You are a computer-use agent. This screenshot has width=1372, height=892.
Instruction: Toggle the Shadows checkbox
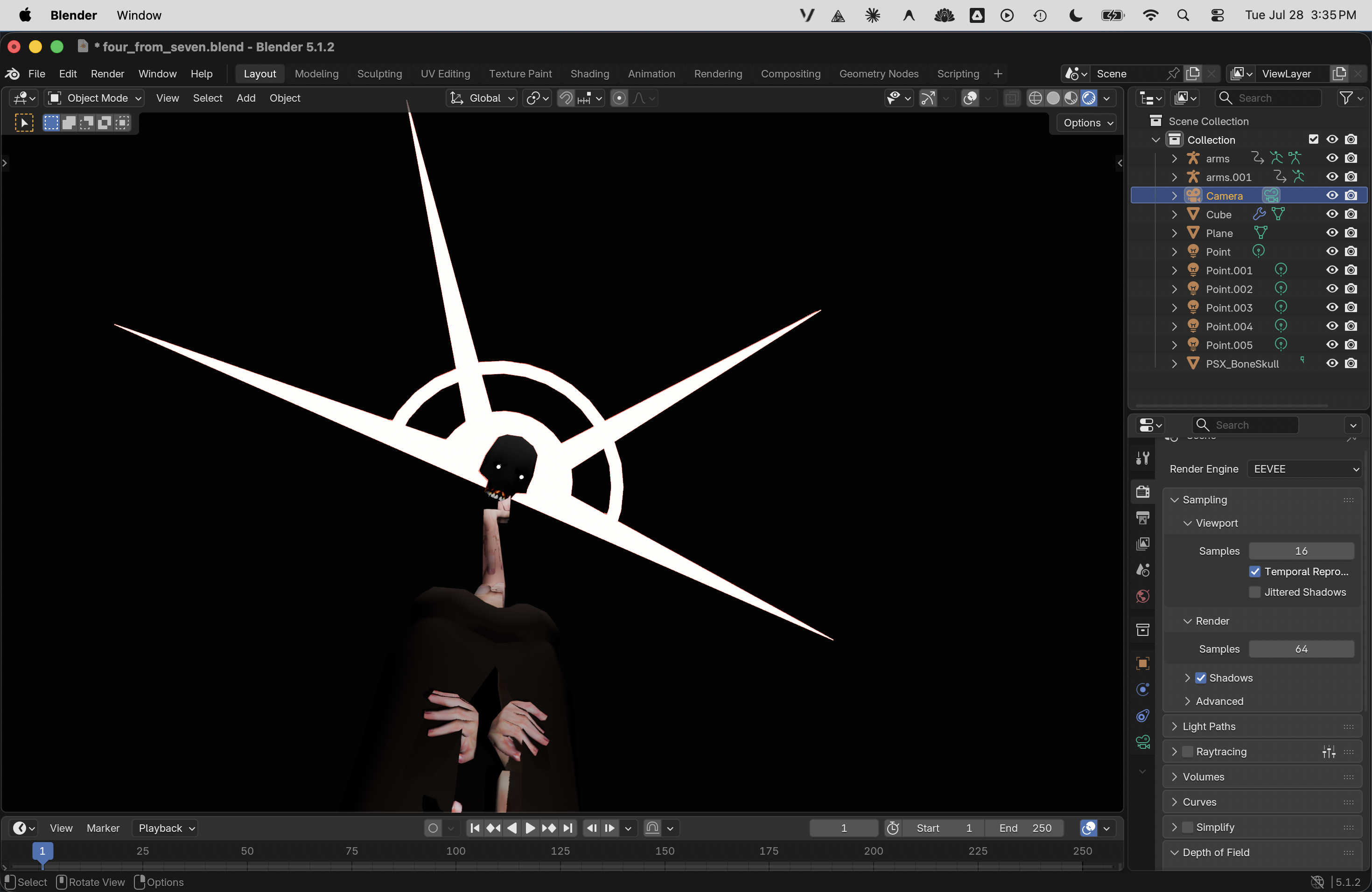coord(1201,678)
